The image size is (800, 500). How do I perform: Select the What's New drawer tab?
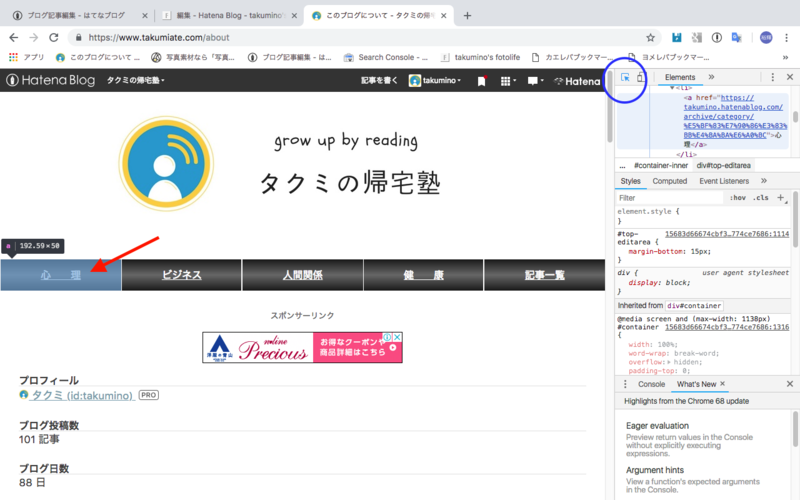(696, 384)
